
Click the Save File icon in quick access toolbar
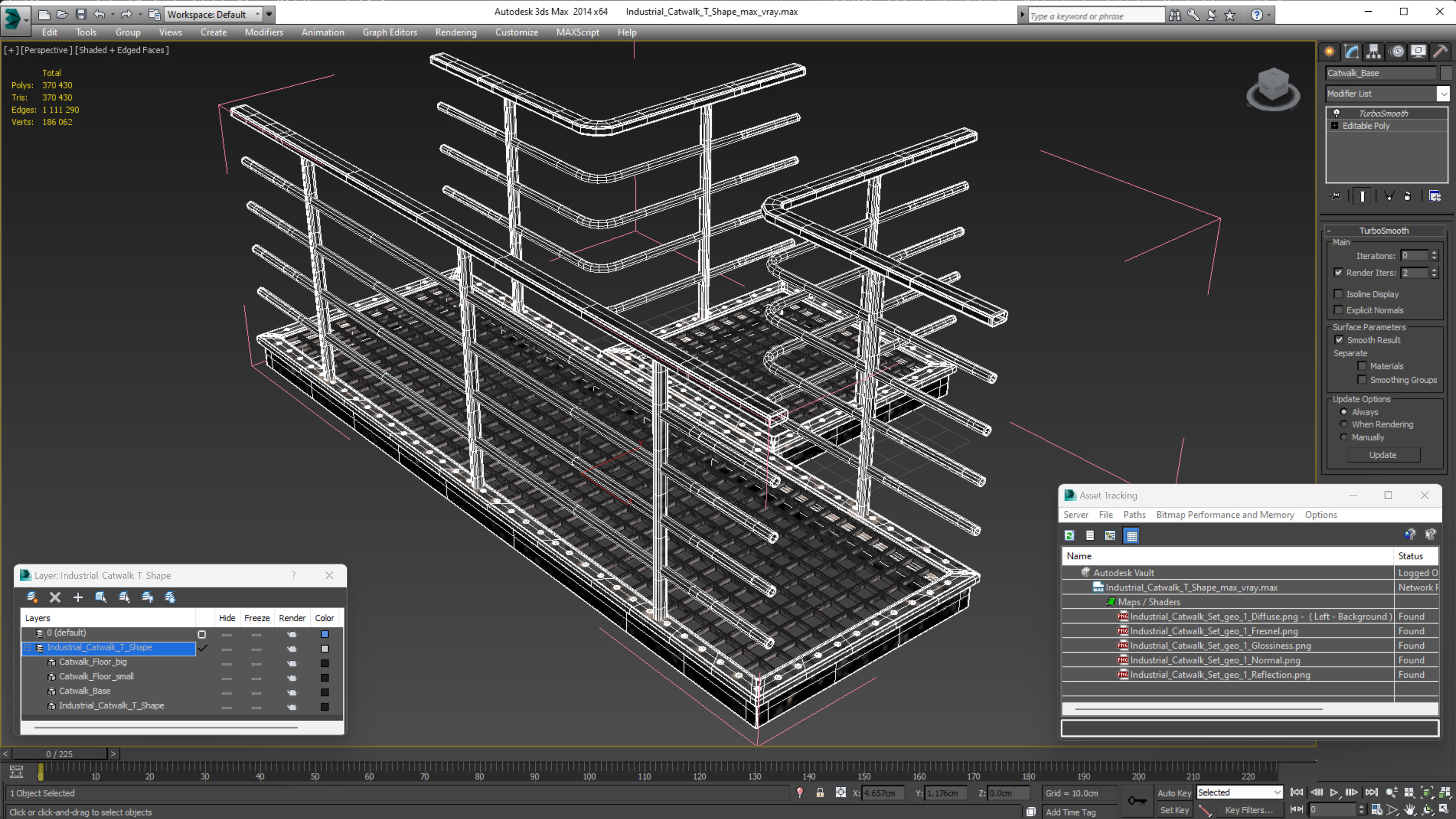pos(81,14)
